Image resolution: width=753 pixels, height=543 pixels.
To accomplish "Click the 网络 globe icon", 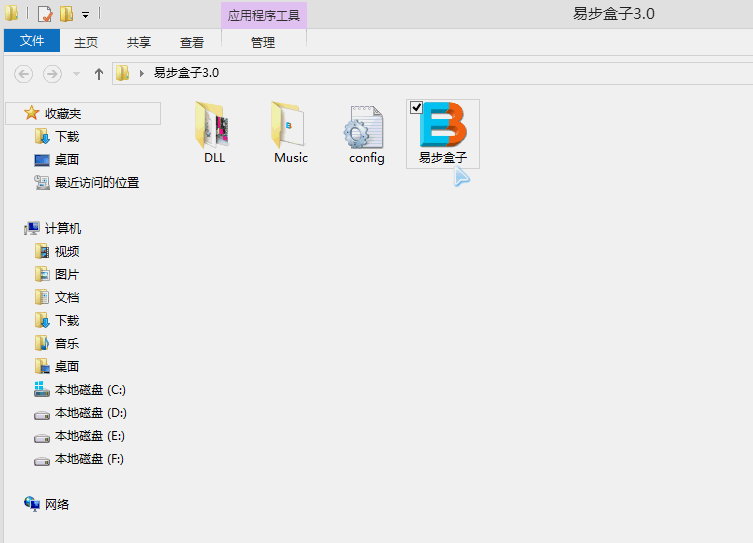I will [32, 504].
